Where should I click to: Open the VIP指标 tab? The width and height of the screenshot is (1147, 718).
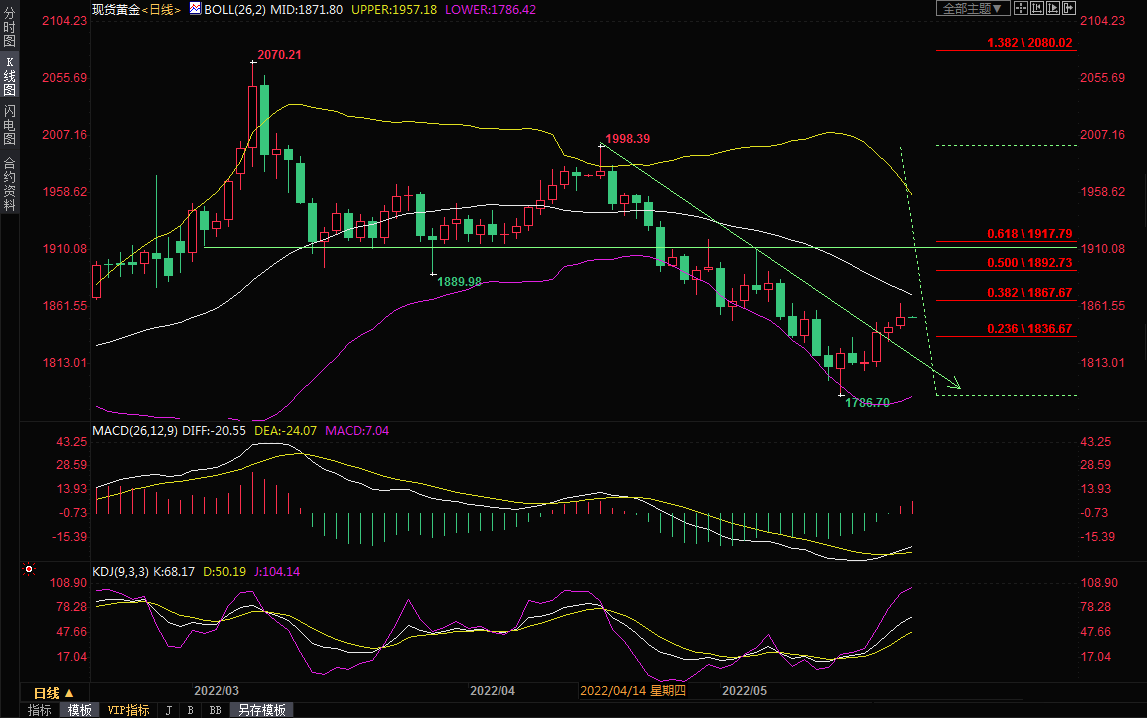pos(128,710)
